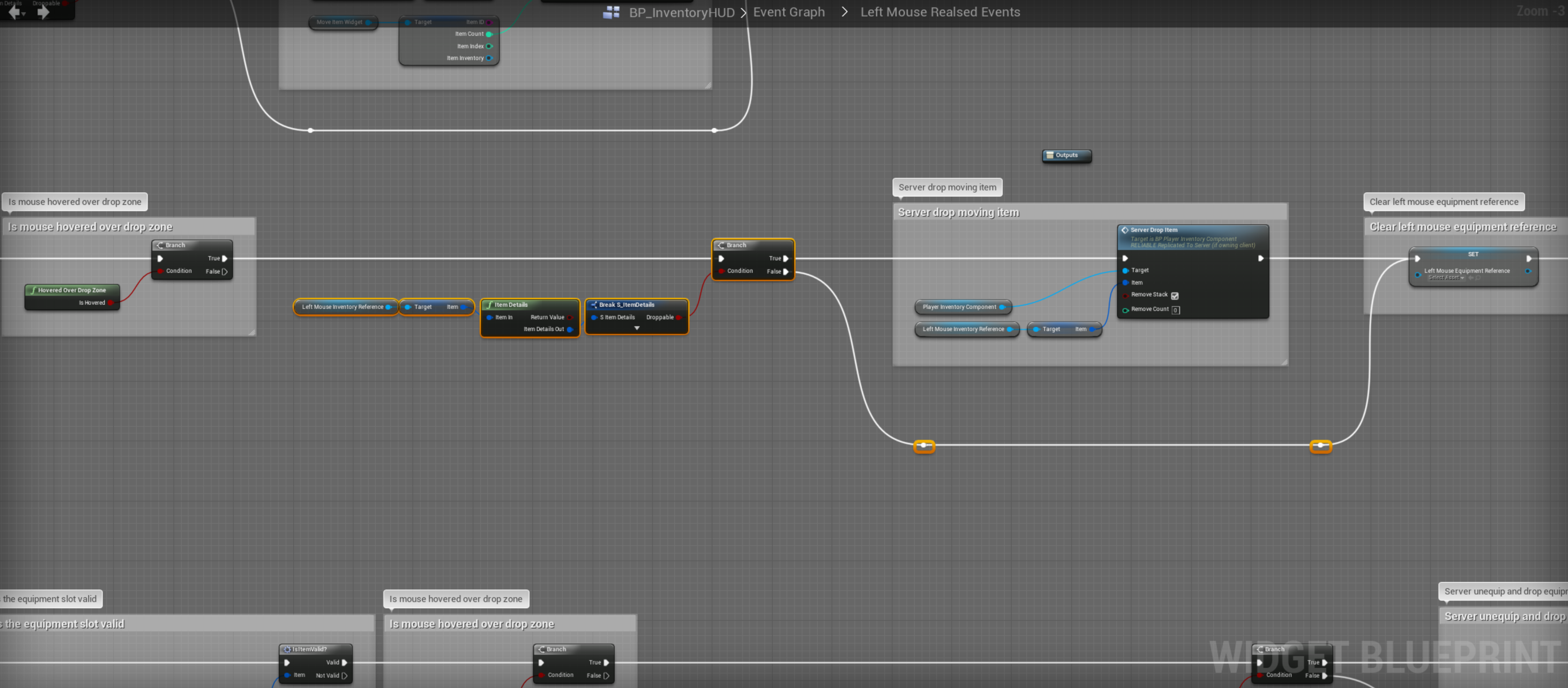Click the Hovered Over Drop Zone function icon

point(33,291)
